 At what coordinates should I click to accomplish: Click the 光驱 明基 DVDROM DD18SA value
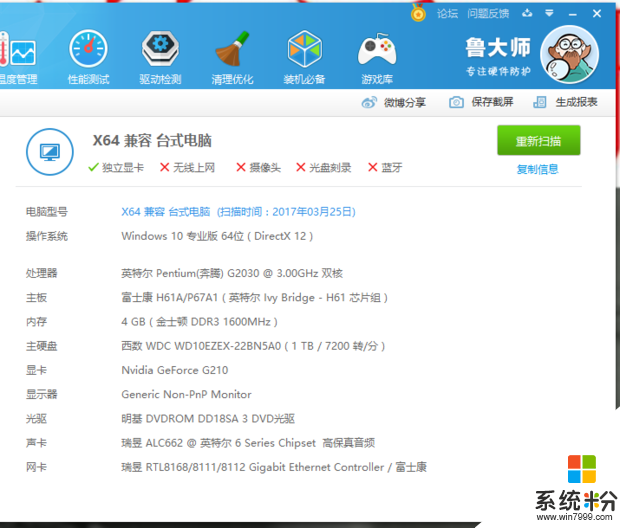[x=208, y=418]
